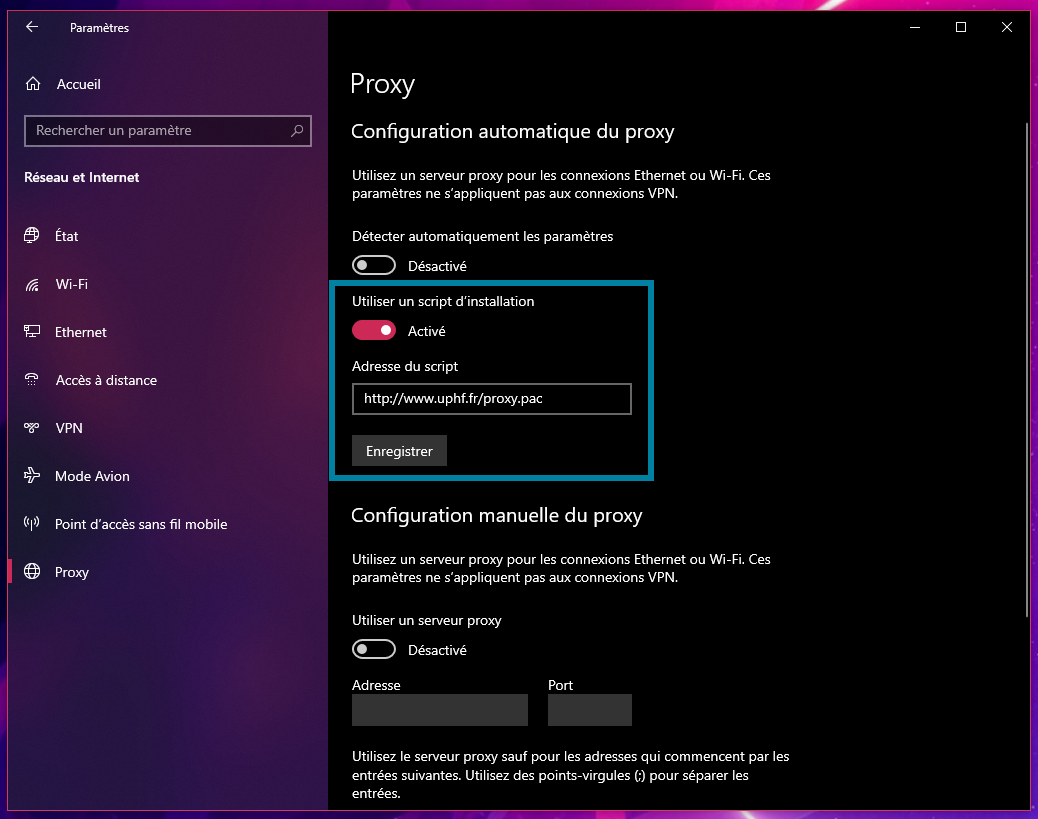Disable Utiliser un script d'installation
Screen dimensions: 1038x819
(374, 330)
